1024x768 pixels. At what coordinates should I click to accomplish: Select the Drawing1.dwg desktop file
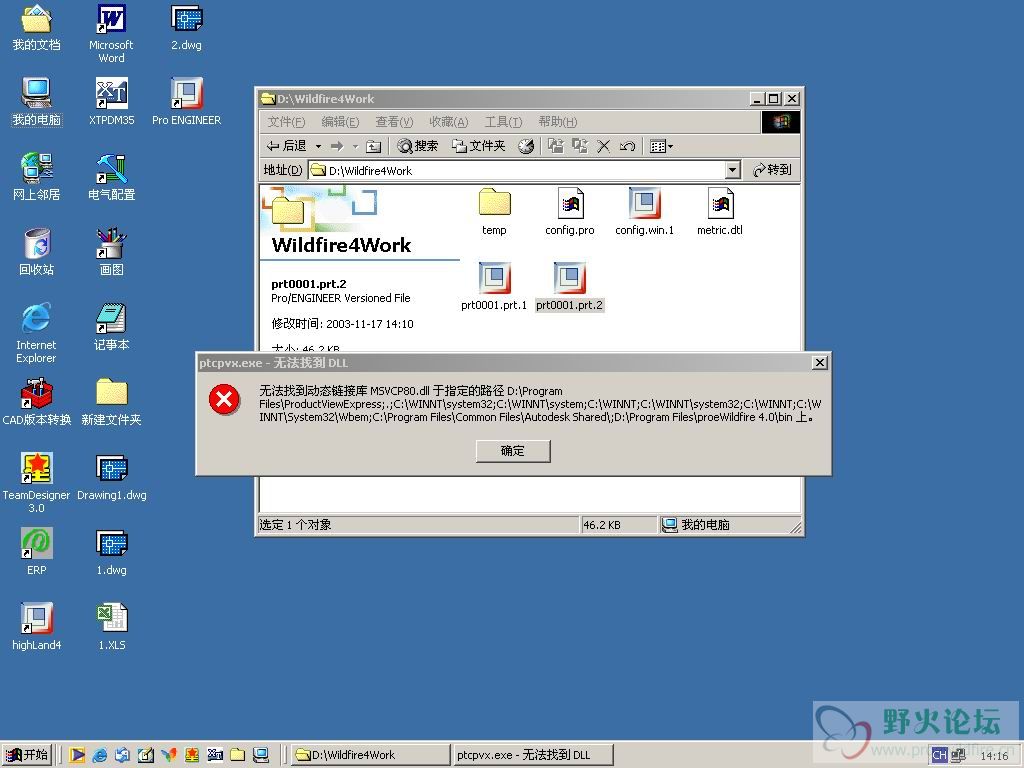112,477
